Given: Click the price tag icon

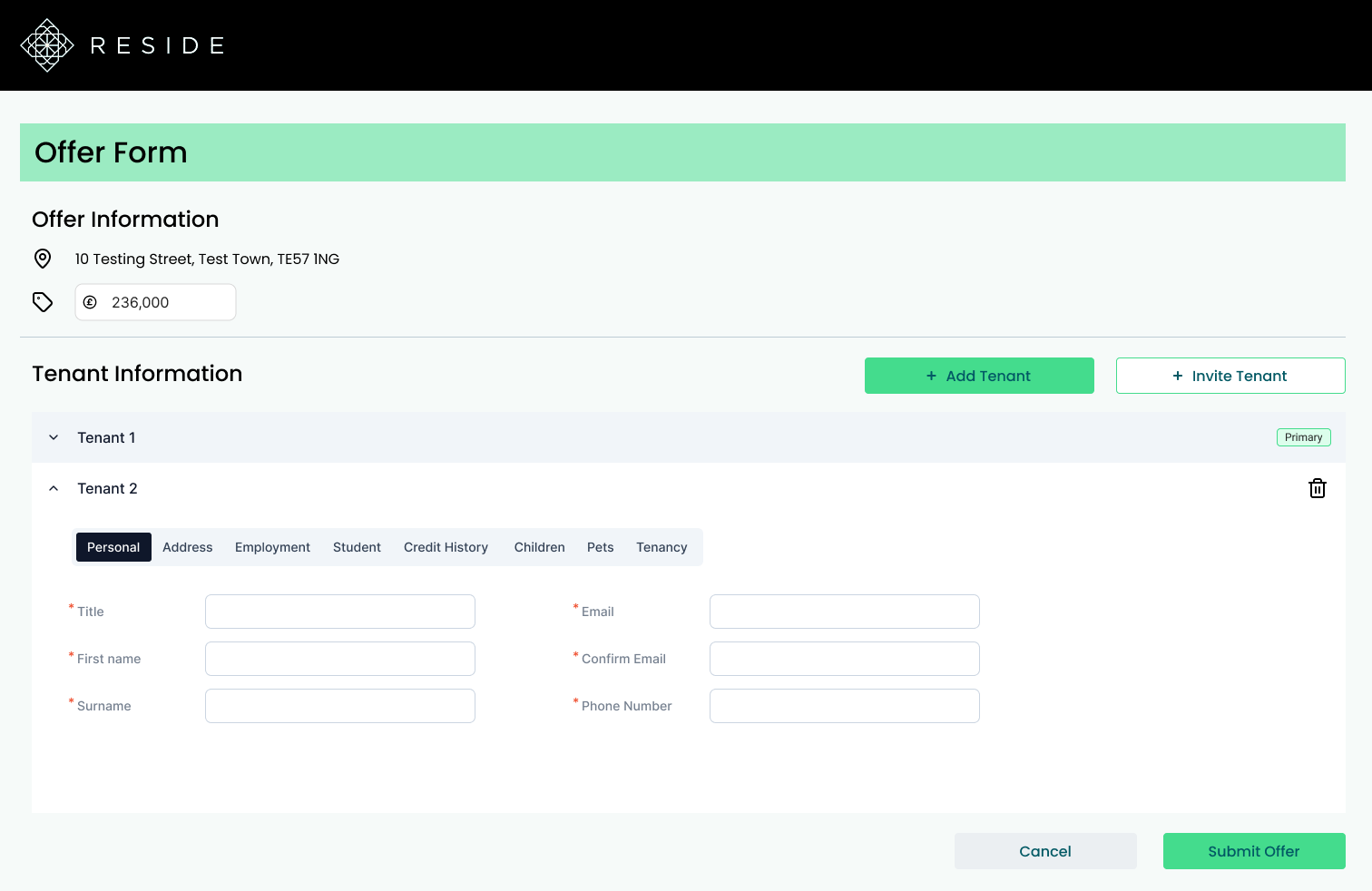Looking at the screenshot, I should (43, 302).
